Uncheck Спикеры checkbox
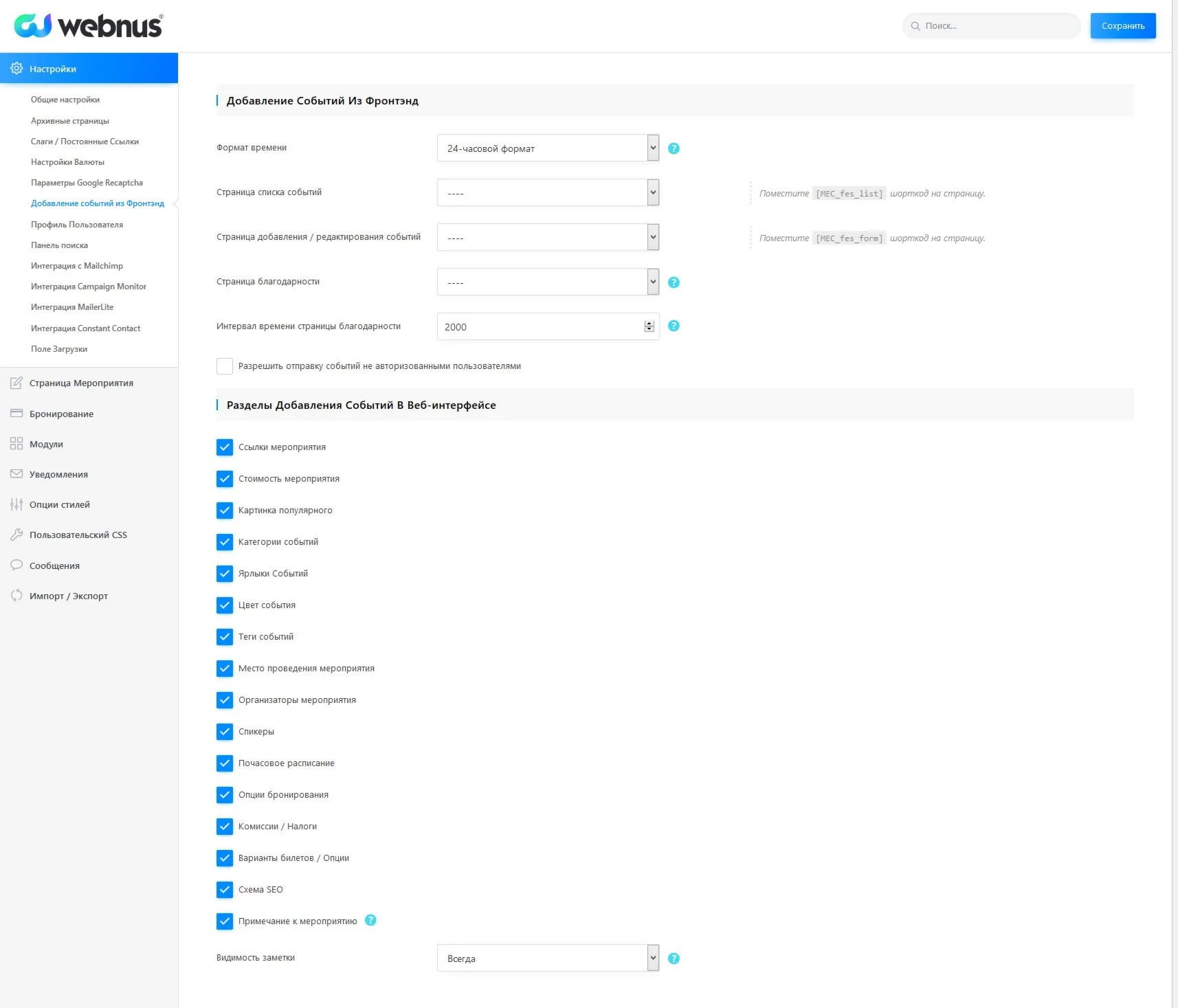1178x1008 pixels. 225,732
